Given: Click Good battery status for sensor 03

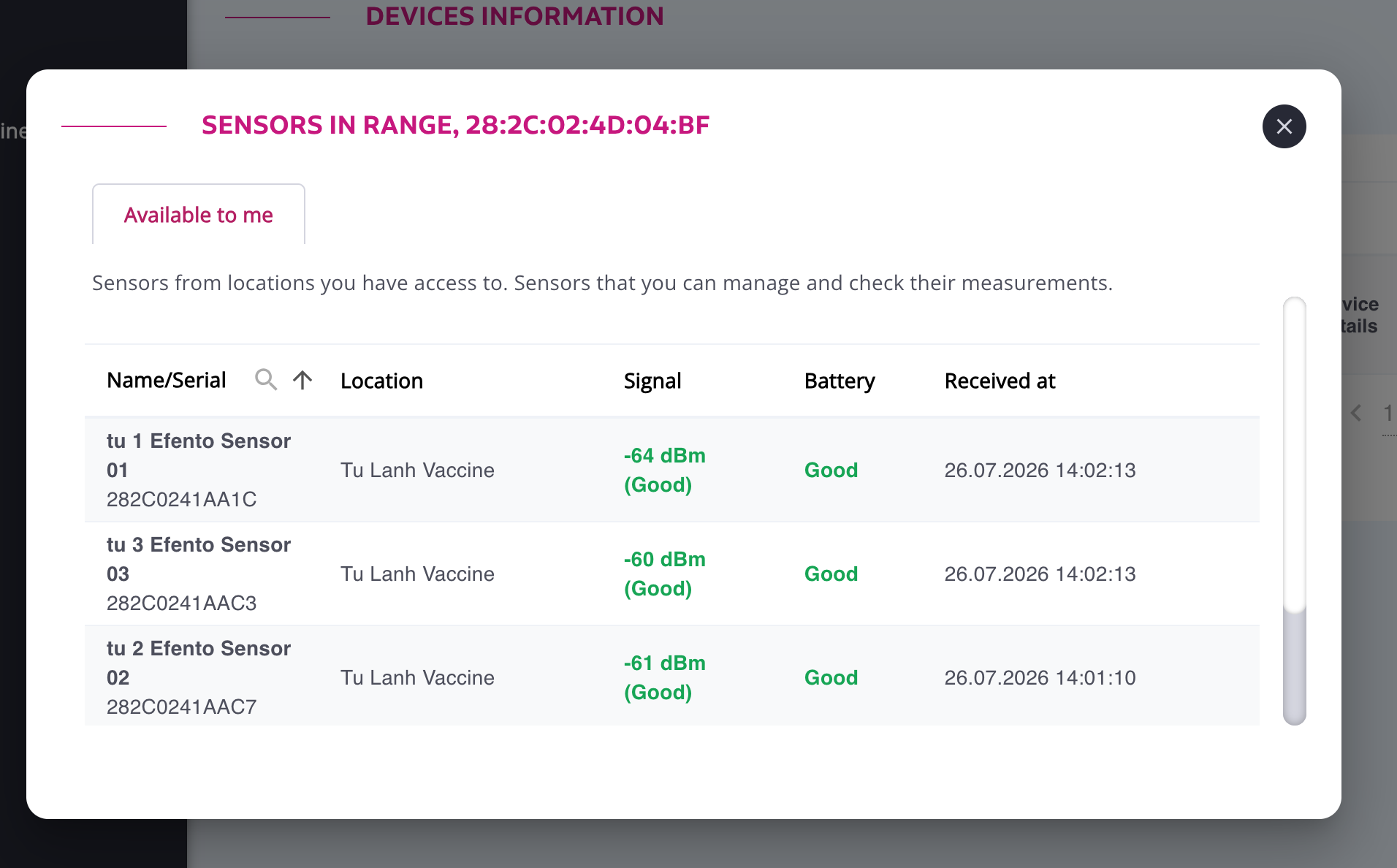Looking at the screenshot, I should (831, 574).
